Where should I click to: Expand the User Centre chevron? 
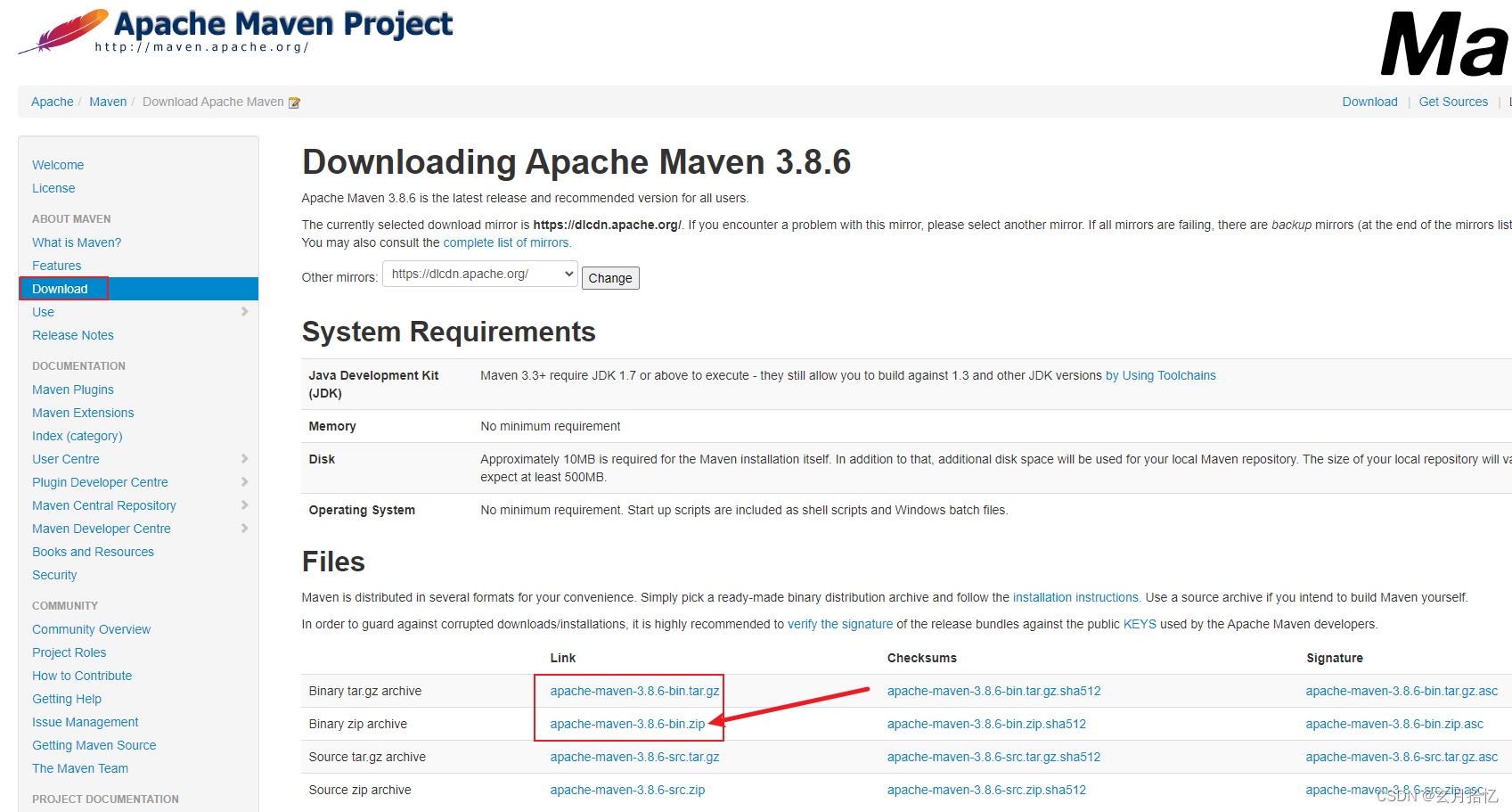tap(244, 459)
